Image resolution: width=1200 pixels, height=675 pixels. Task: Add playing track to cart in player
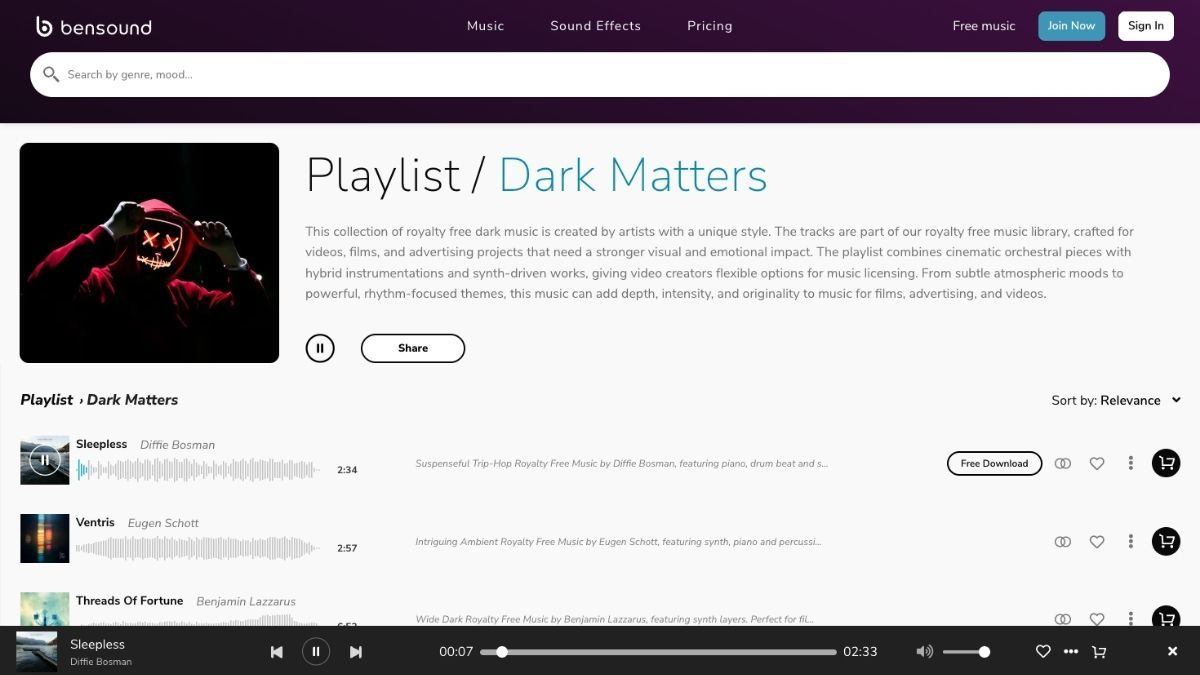coord(1099,652)
